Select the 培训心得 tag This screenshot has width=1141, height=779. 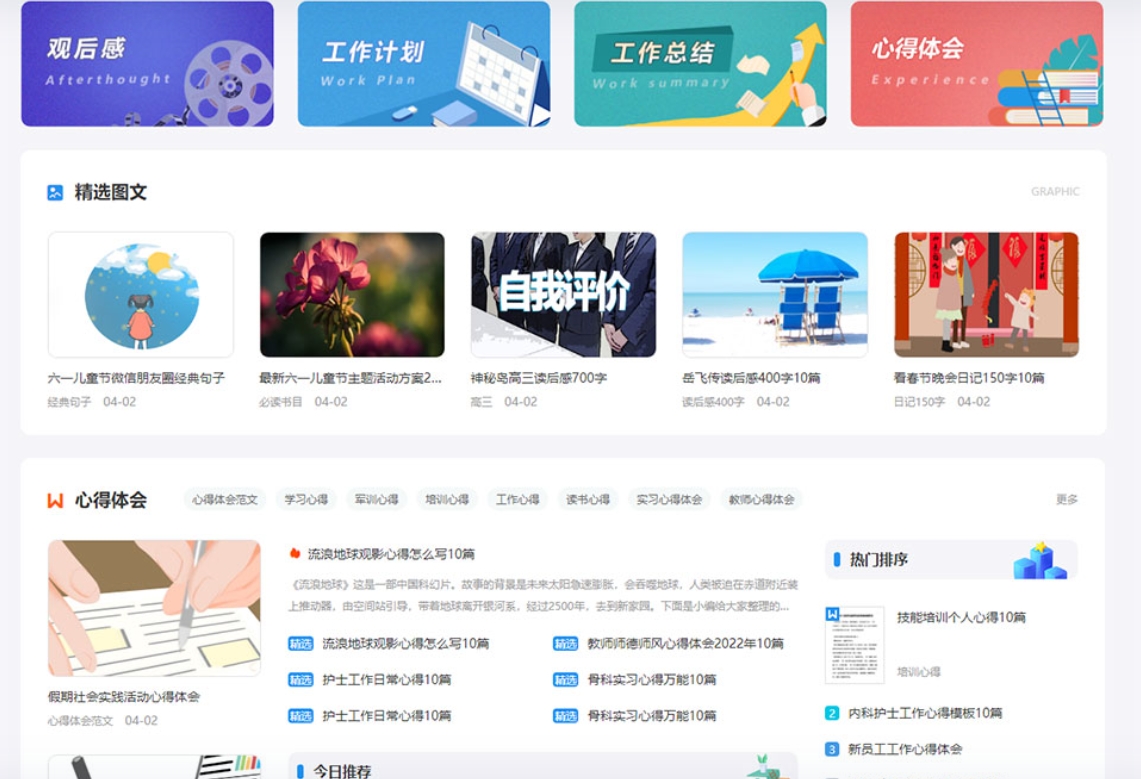coord(448,499)
